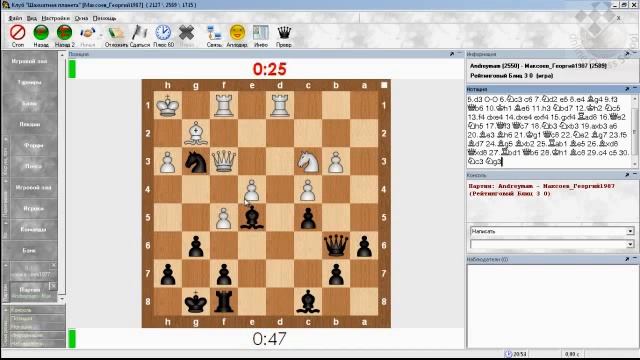This screenshot has height=360, width=640.
Task: Open the Инфо toolbar icon
Action: [260, 33]
